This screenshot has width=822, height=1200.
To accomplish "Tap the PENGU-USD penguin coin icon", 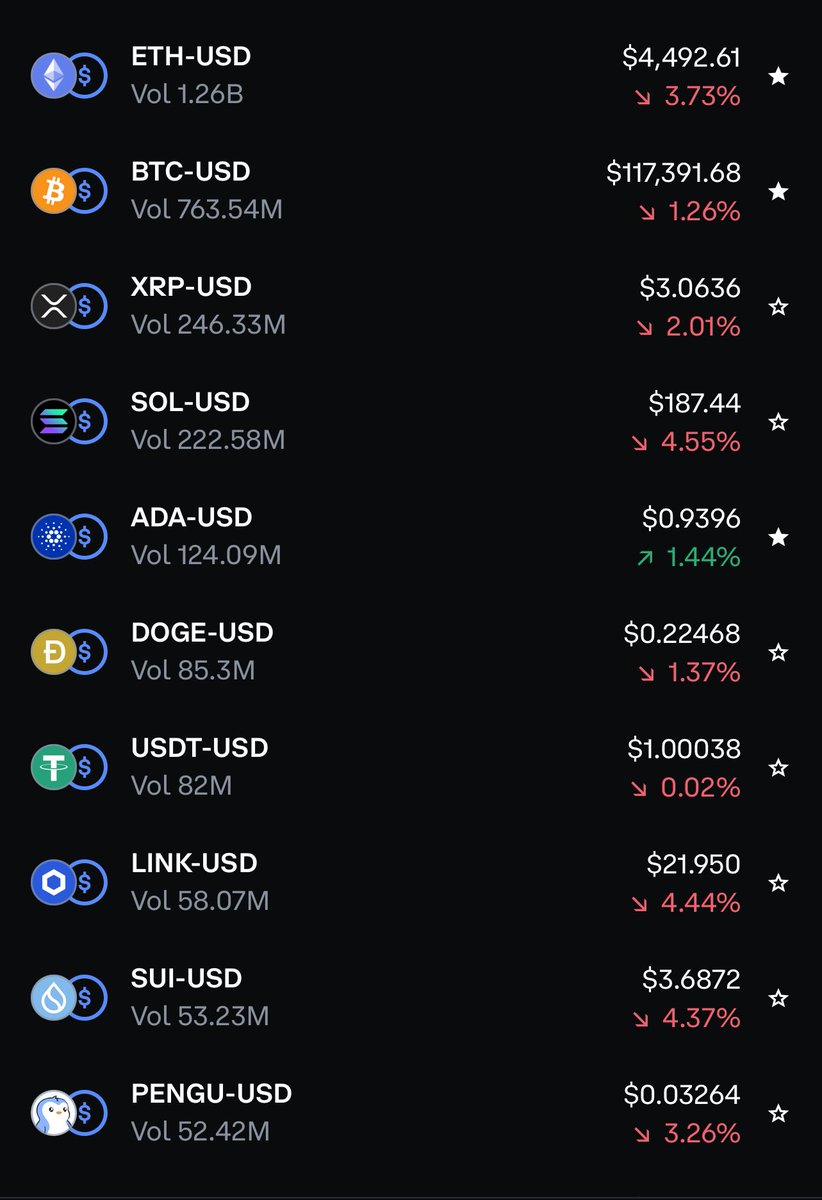I will tap(55, 1113).
